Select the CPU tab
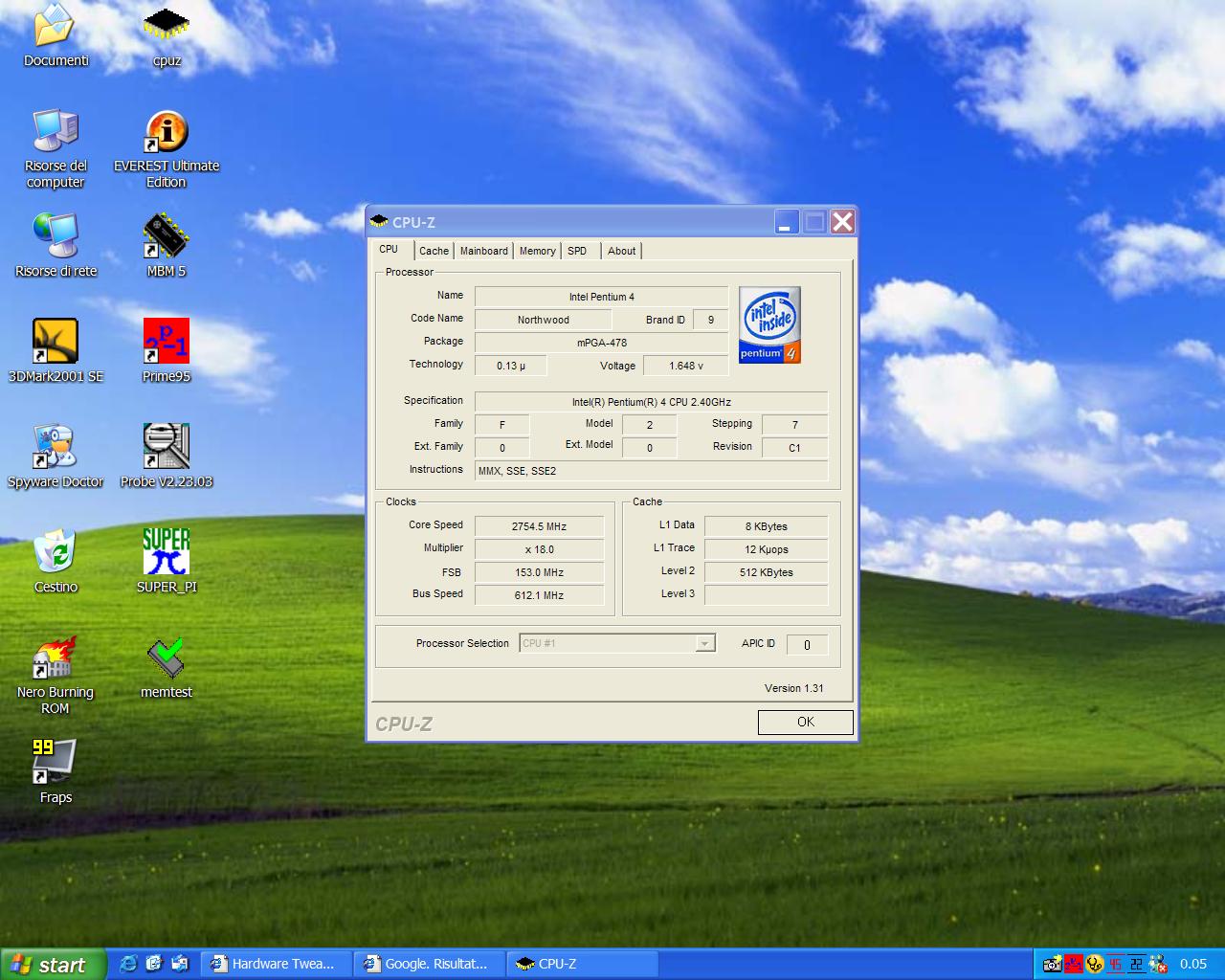The width and height of the screenshot is (1225, 980). (x=389, y=249)
